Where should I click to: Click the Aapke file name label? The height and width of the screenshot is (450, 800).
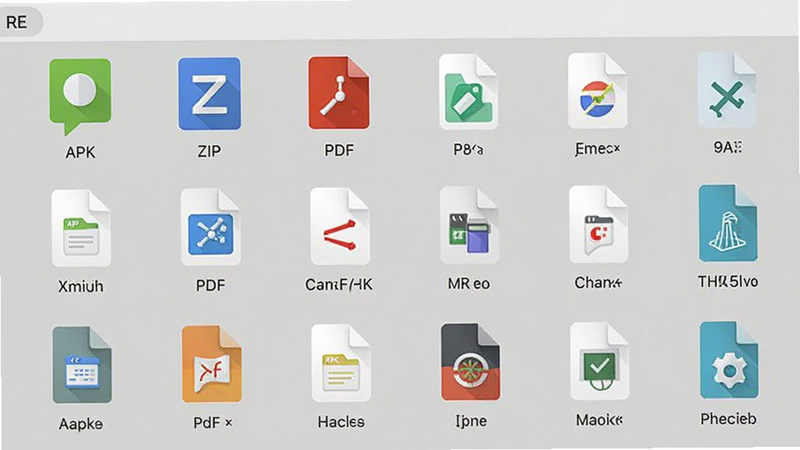(81, 424)
